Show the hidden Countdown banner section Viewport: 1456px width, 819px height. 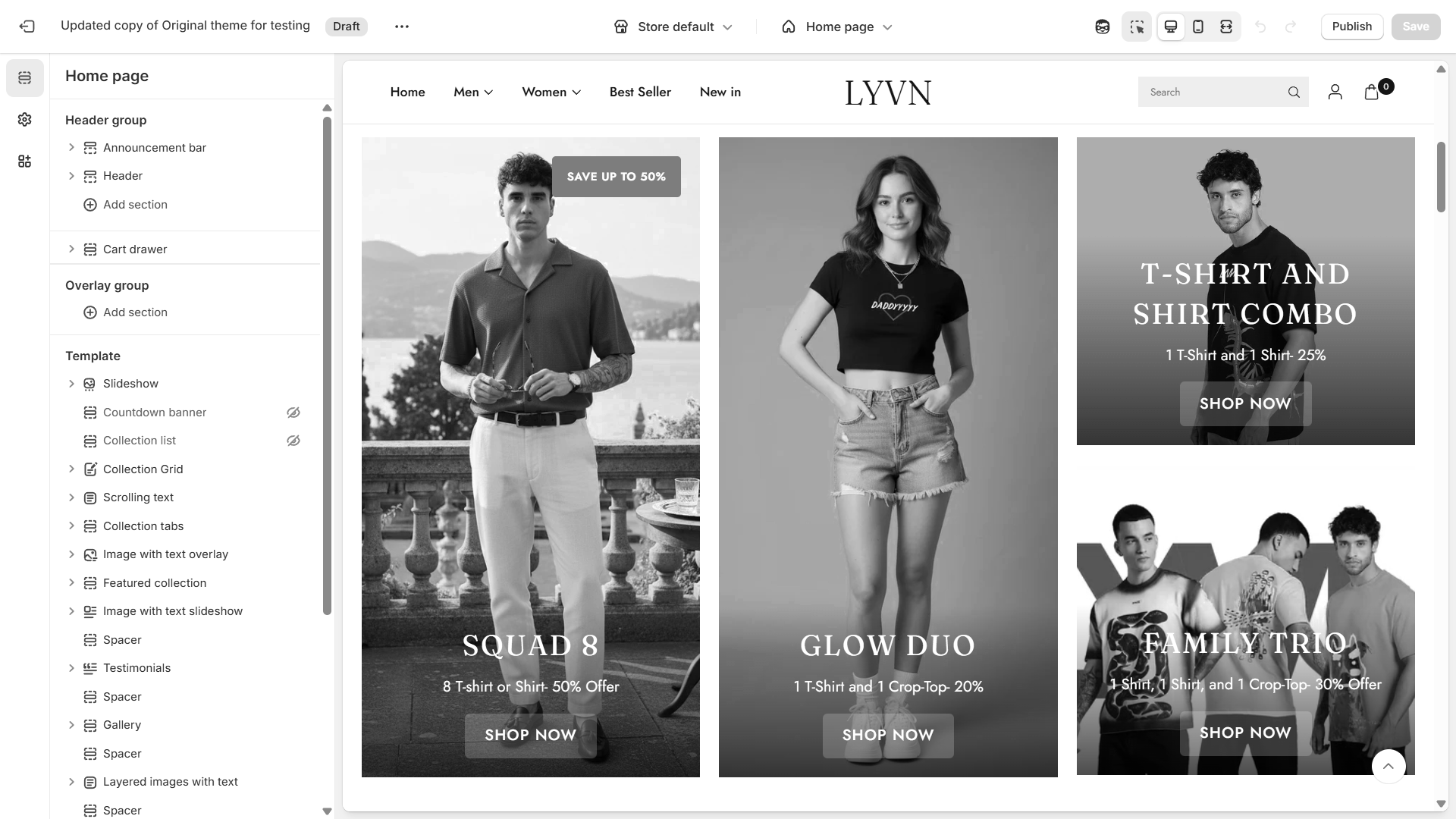[293, 413]
